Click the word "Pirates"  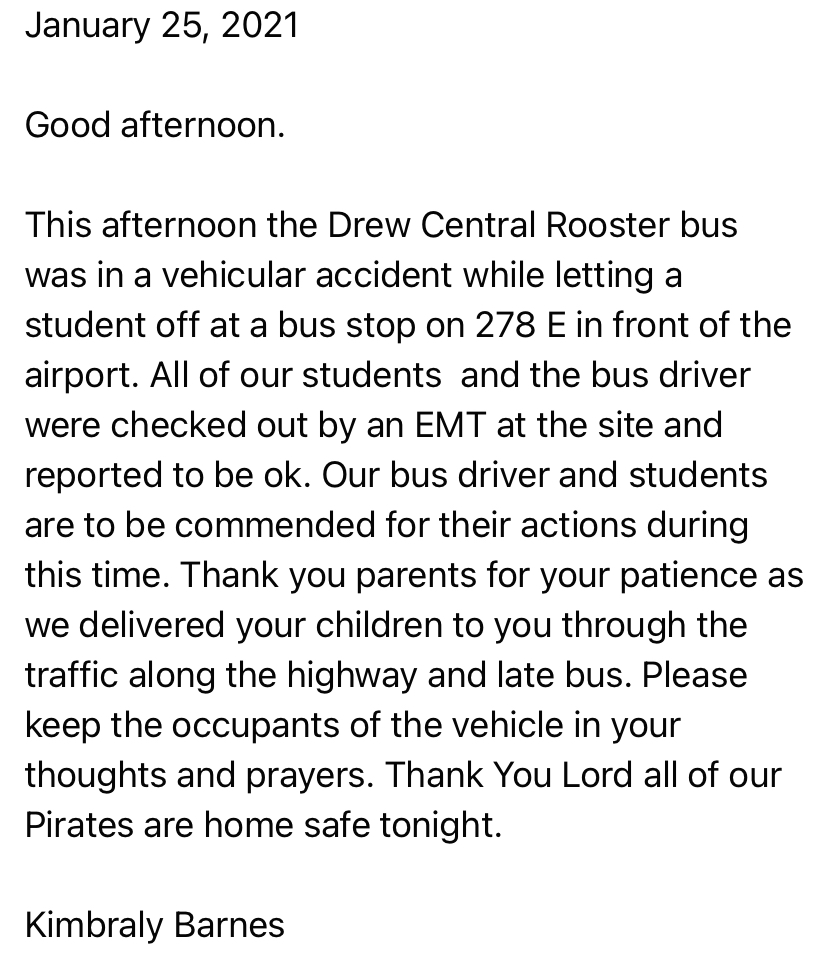click(x=79, y=825)
